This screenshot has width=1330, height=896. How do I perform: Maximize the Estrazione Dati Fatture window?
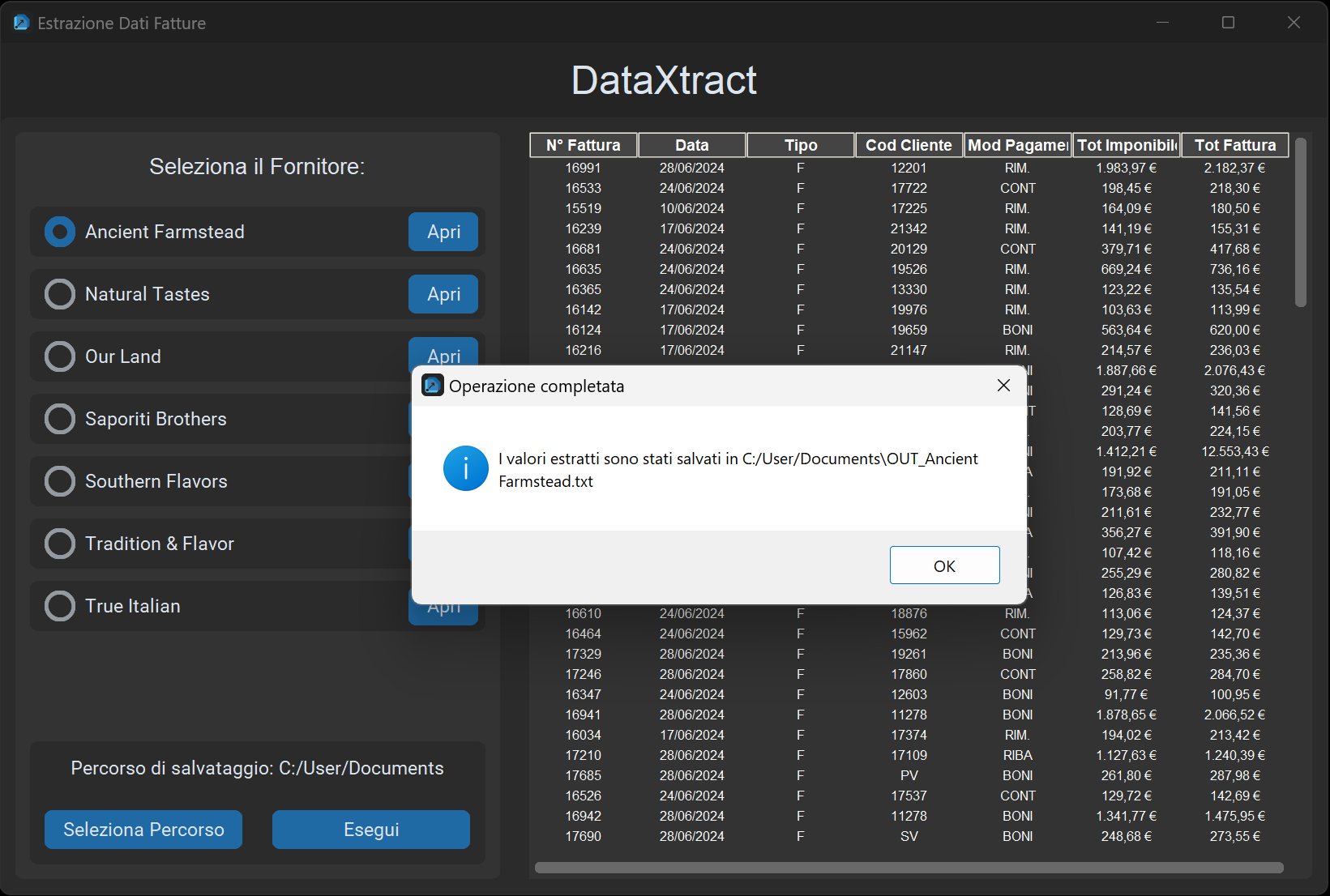tap(1228, 23)
